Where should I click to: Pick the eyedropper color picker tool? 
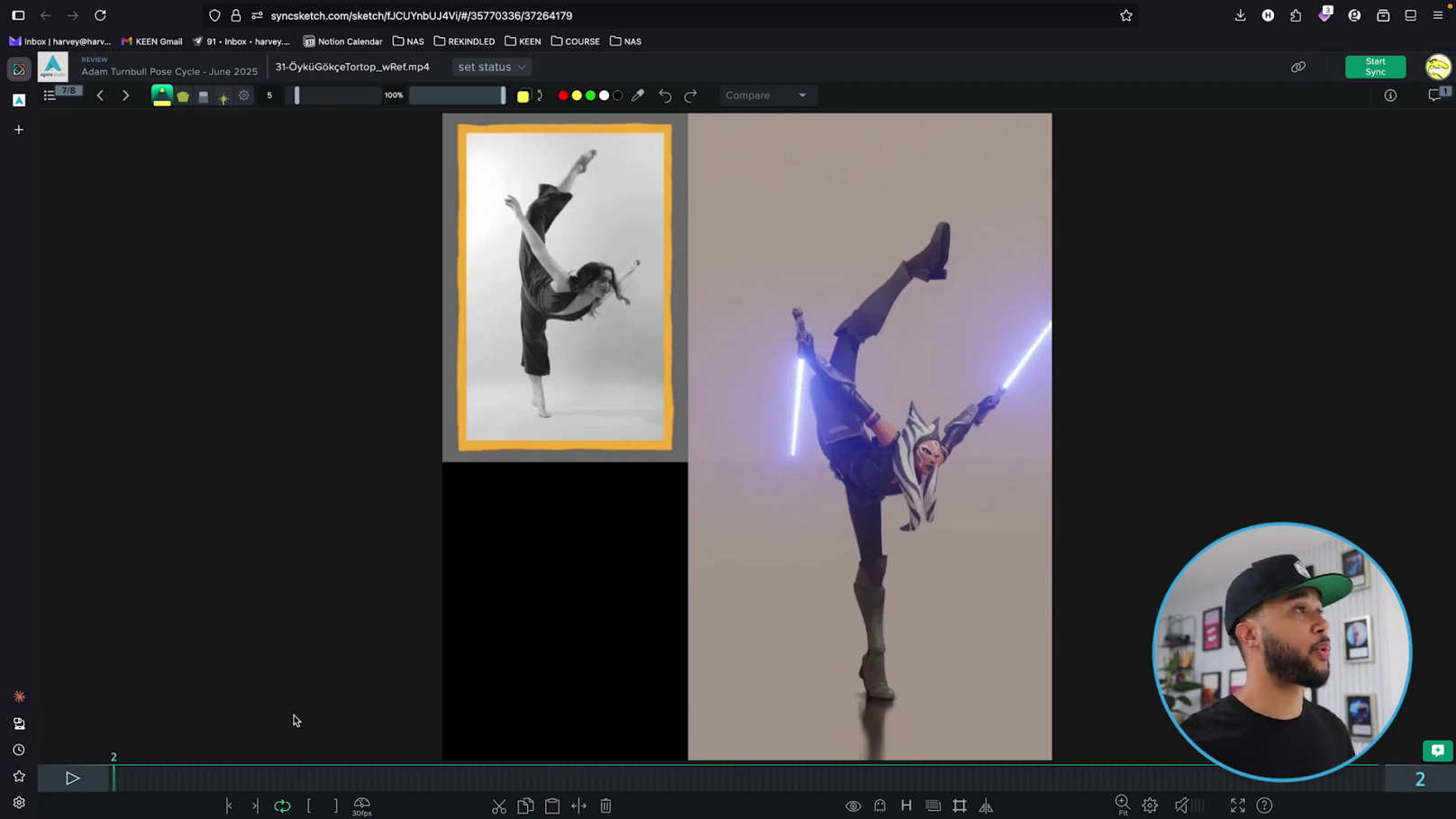[x=638, y=96]
